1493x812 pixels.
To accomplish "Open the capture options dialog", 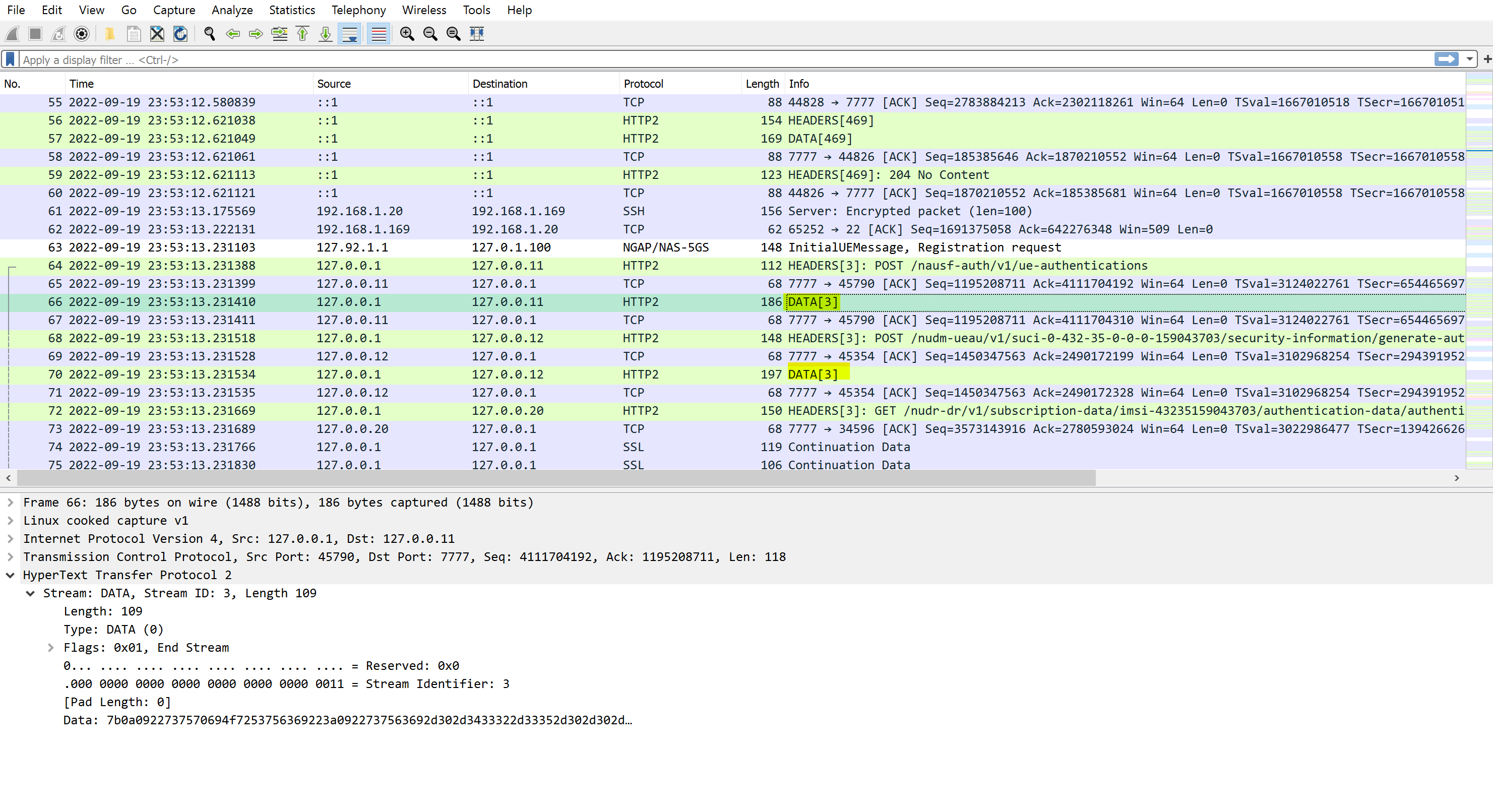I will (81, 34).
